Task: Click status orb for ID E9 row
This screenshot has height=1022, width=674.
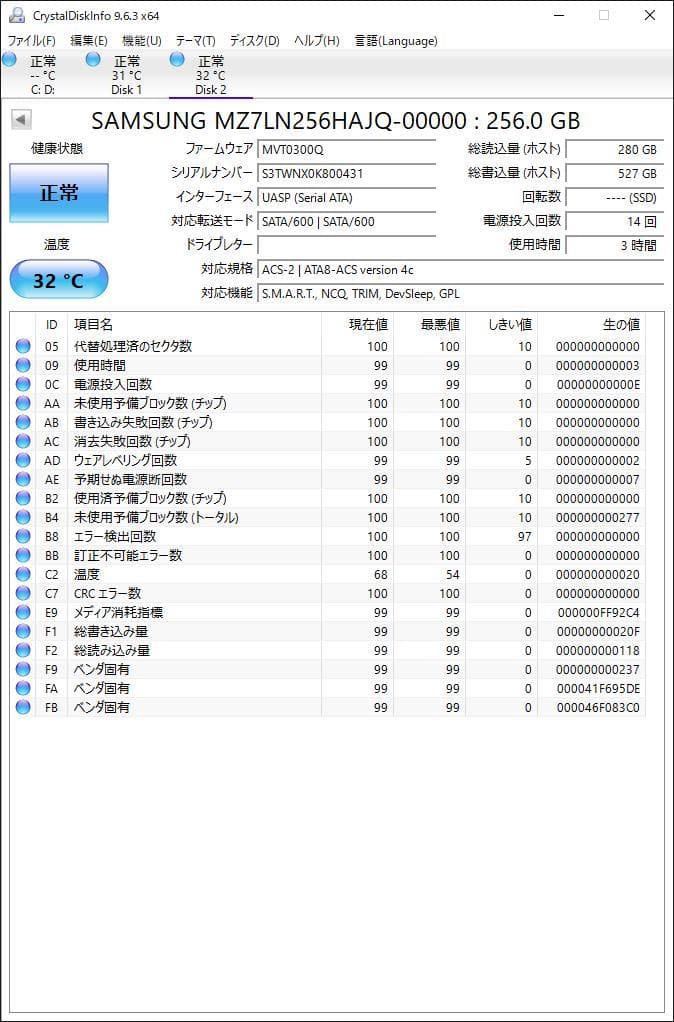Action: 23,612
